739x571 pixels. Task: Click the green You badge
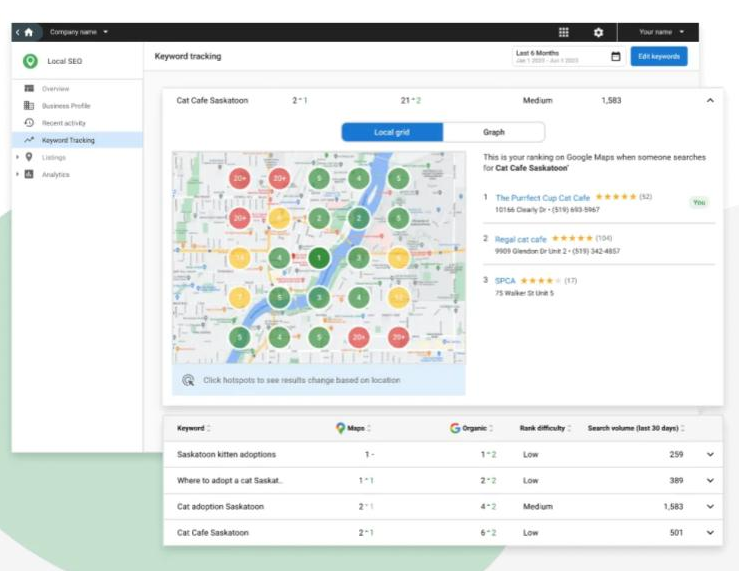(x=699, y=202)
